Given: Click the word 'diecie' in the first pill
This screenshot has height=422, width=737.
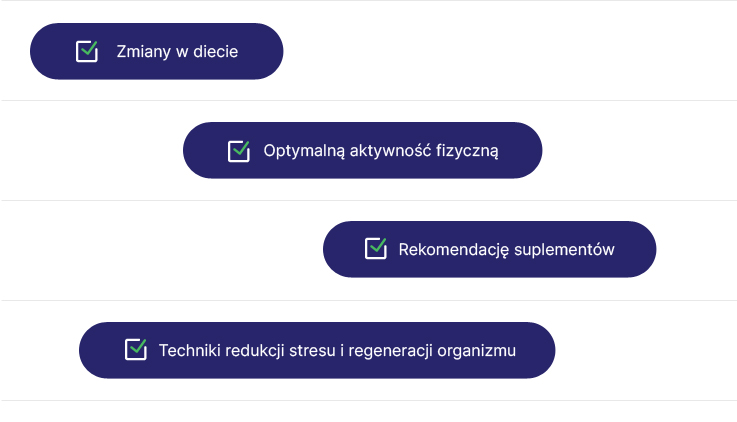Looking at the screenshot, I should click(215, 51).
